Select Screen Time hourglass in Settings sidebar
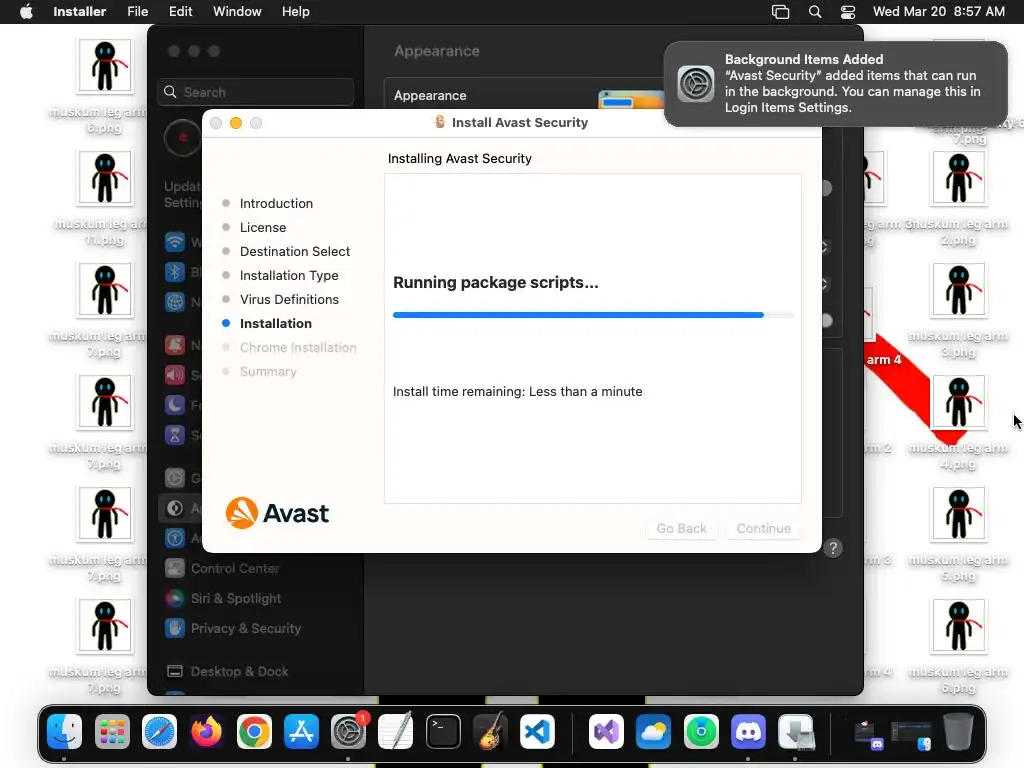The height and width of the screenshot is (768, 1024). pos(174,435)
